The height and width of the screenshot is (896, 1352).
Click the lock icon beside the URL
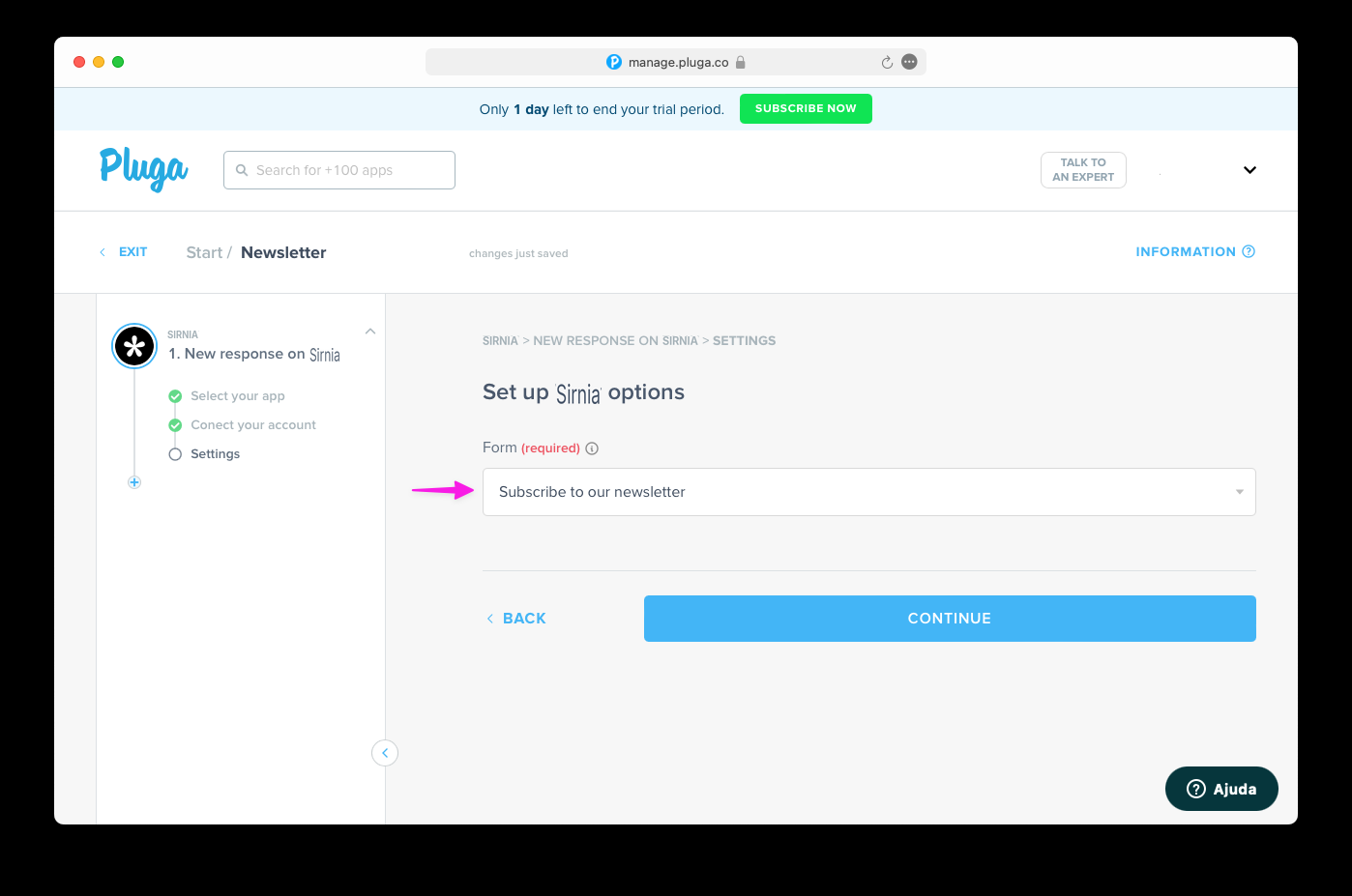point(741,62)
